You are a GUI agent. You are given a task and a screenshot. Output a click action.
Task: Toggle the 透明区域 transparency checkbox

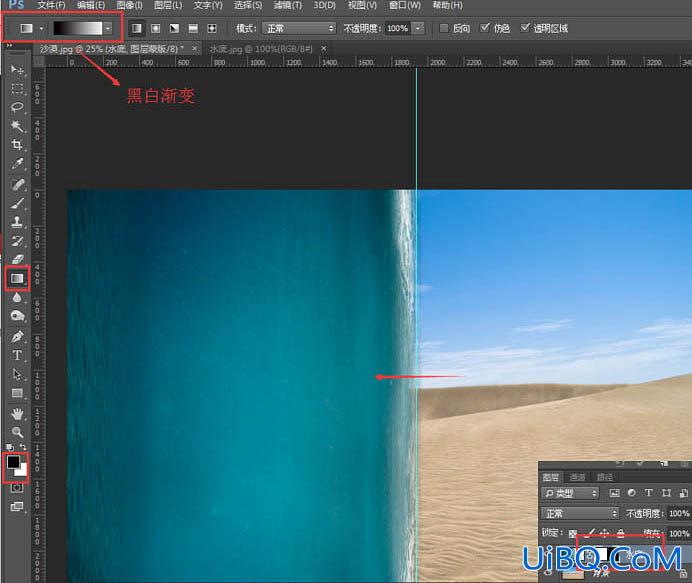(525, 28)
